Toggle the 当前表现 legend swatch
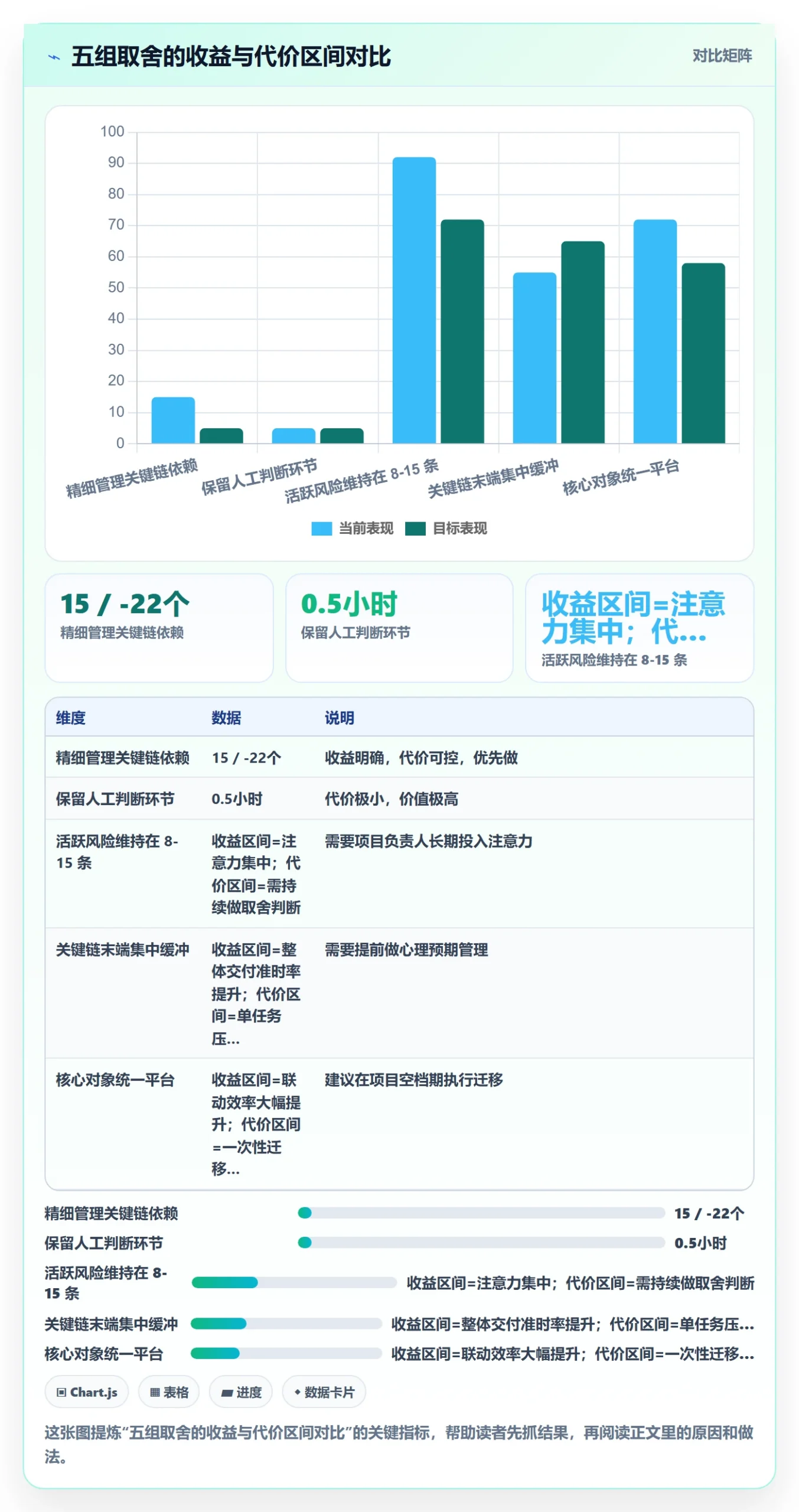 coord(321,528)
